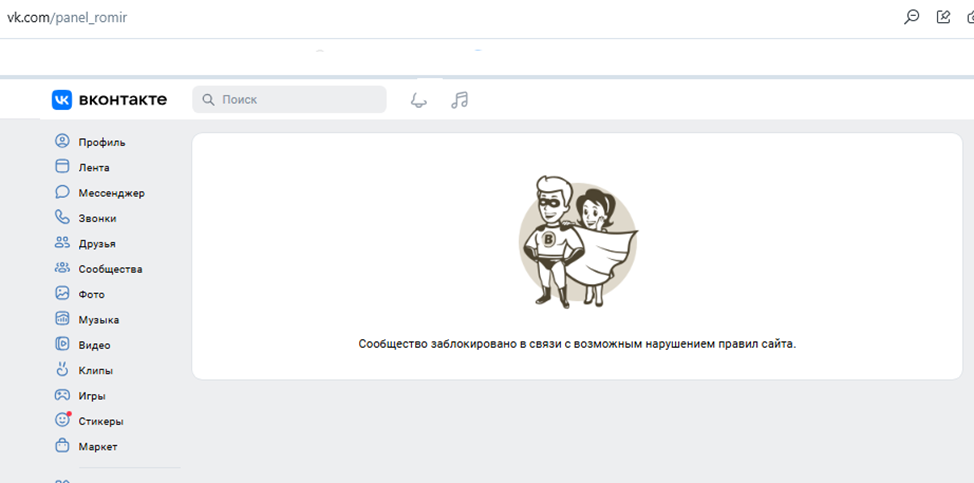
Task: Open the music note icon in header
Action: click(460, 100)
